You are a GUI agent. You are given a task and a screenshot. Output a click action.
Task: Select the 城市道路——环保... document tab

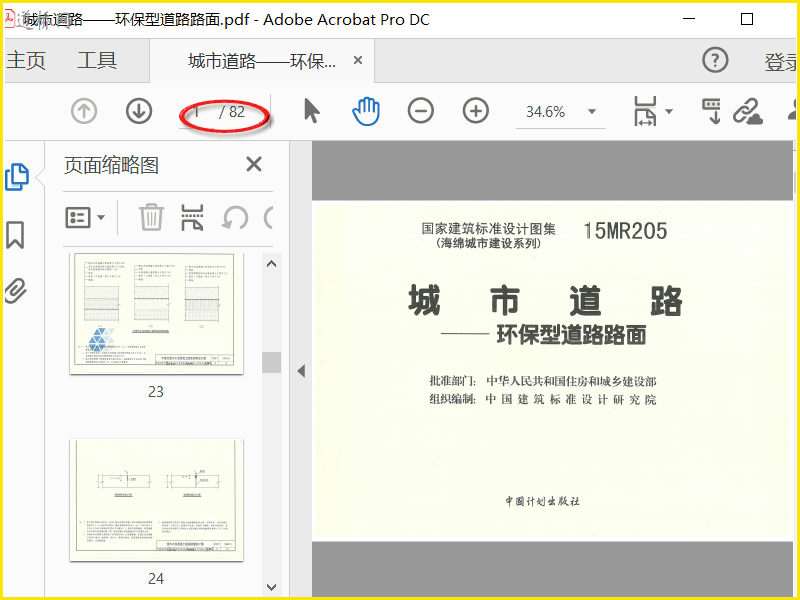262,61
